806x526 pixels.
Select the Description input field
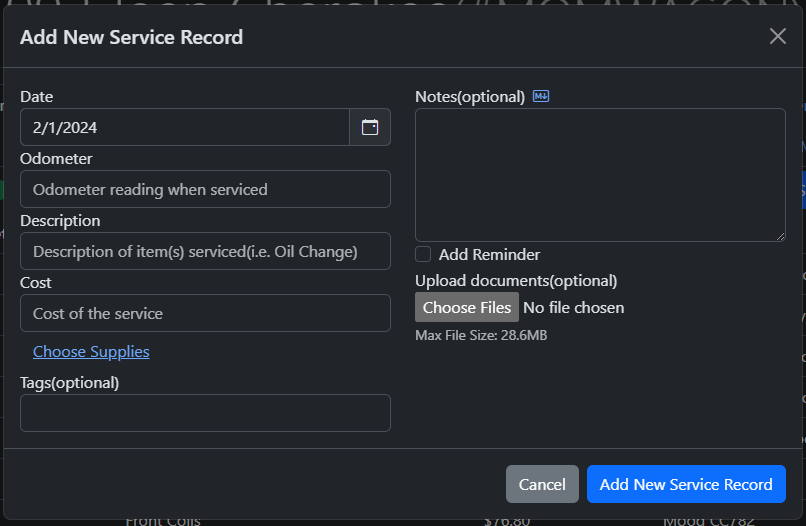coord(205,251)
